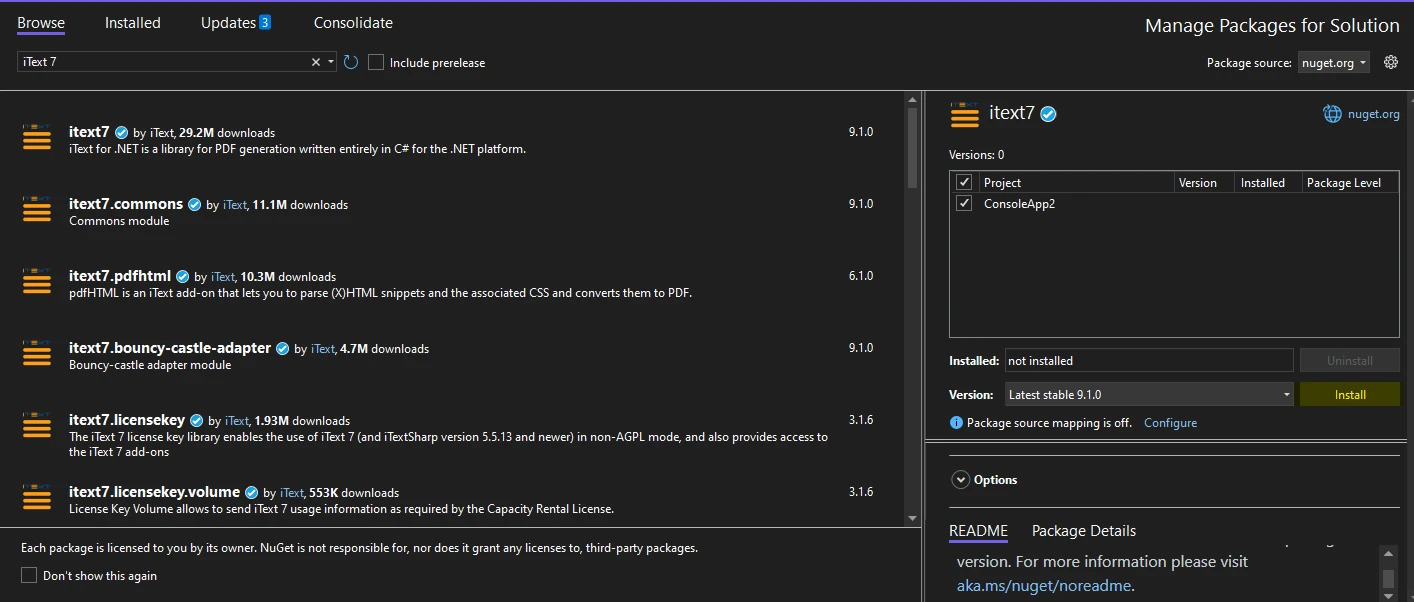Image resolution: width=1414 pixels, height=602 pixels.
Task: Open the Version dropdown Latest stable 9.1.0
Action: click(x=1149, y=395)
